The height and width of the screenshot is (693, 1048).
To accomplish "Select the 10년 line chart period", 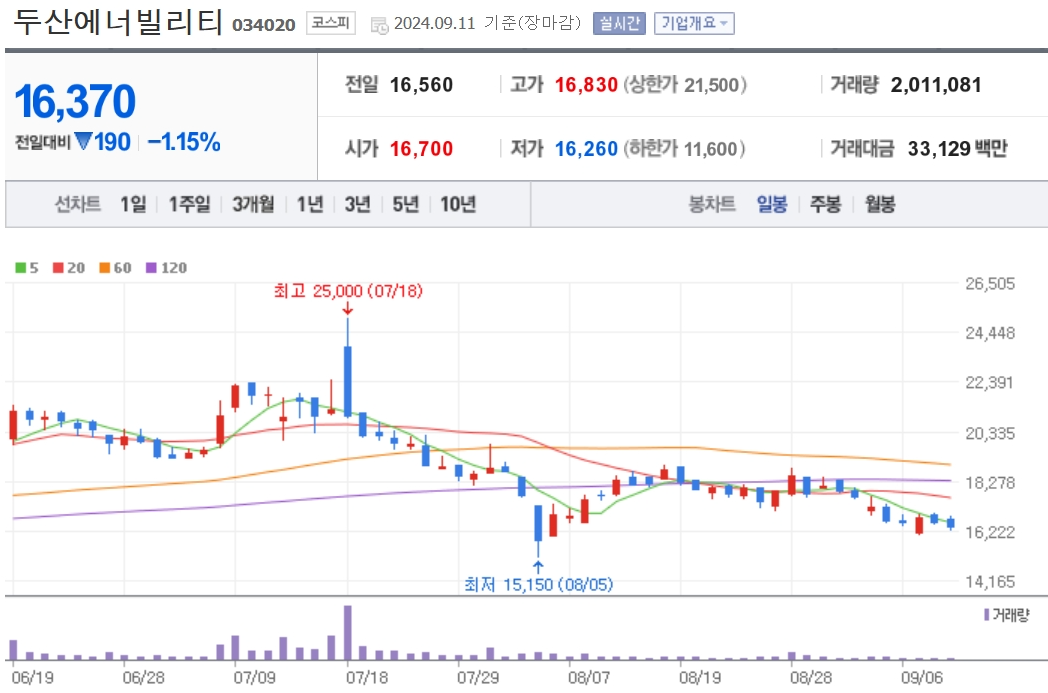I will pyautogui.click(x=458, y=204).
